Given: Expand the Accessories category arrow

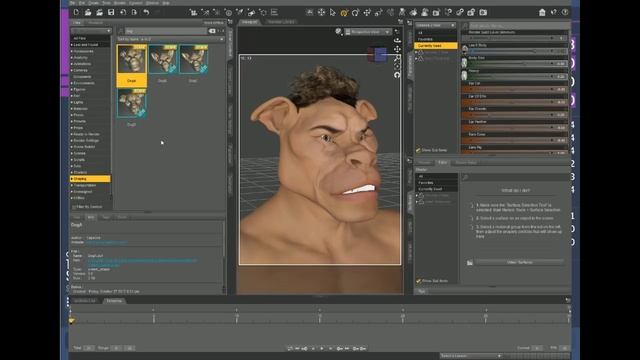Looking at the screenshot, I should click(x=72, y=51).
